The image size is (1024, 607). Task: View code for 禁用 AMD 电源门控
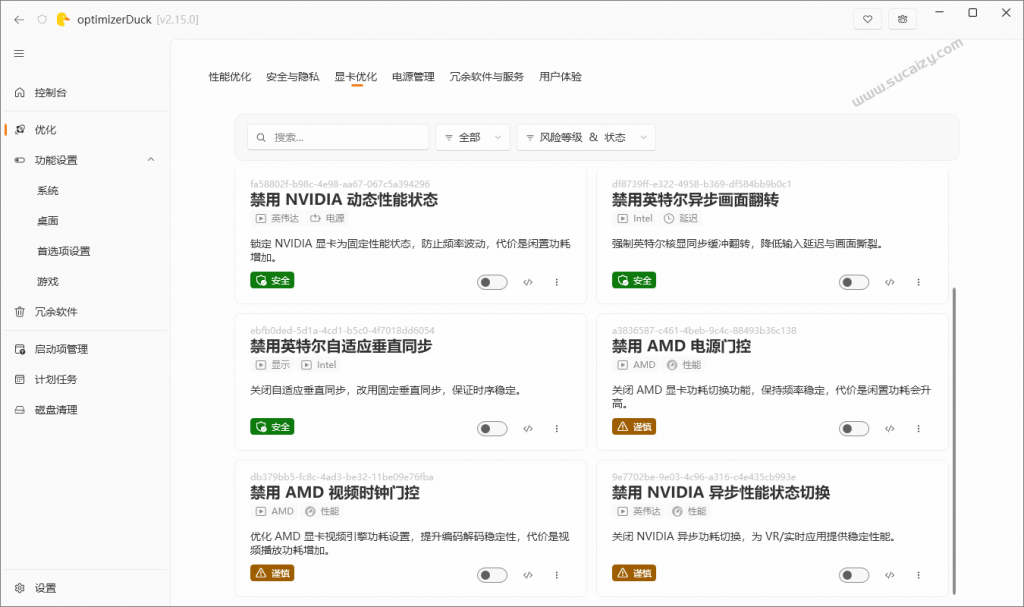coord(889,429)
